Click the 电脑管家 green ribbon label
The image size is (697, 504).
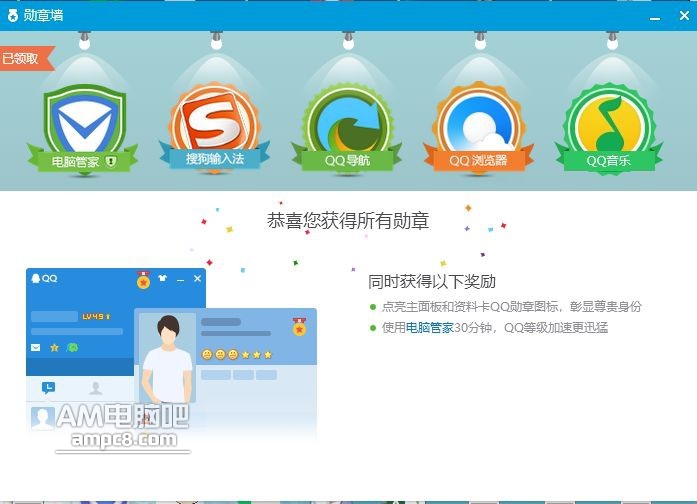[x=83, y=161]
